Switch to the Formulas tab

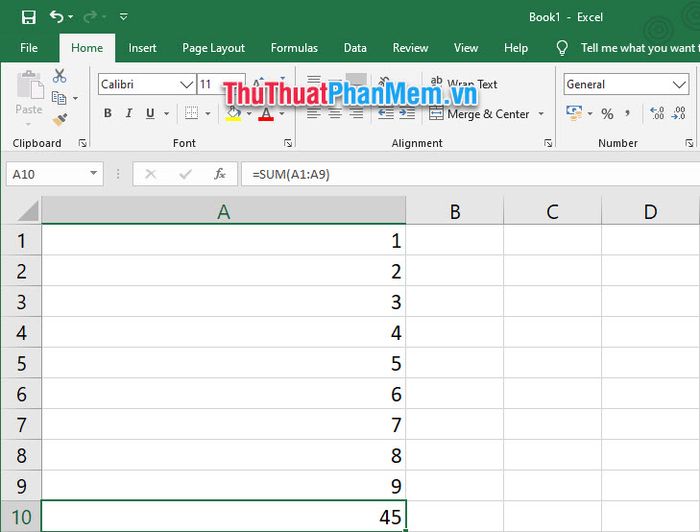[294, 48]
